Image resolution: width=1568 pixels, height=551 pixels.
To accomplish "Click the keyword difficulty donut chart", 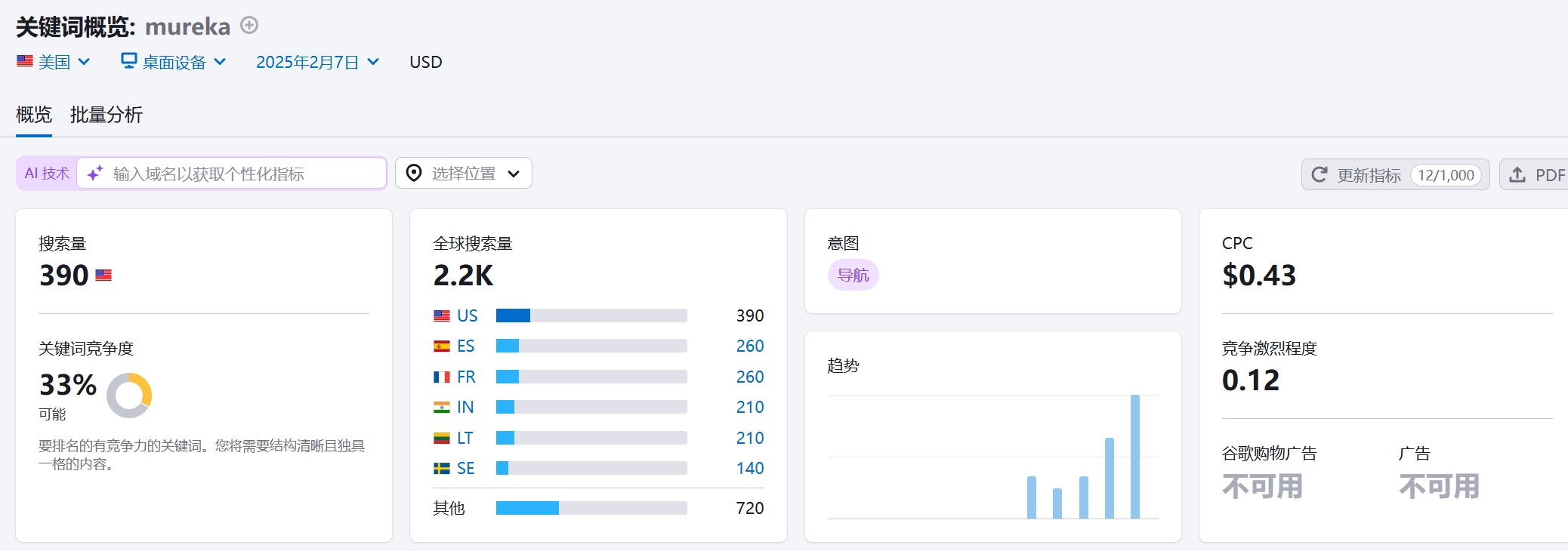I will pos(129,396).
